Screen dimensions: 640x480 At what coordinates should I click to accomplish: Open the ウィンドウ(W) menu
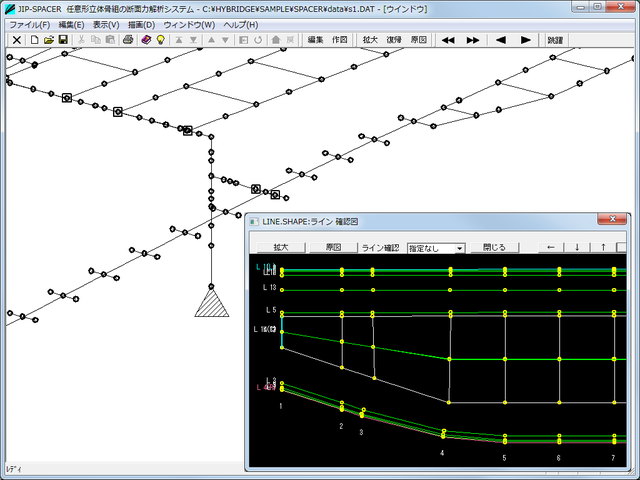coord(189,24)
